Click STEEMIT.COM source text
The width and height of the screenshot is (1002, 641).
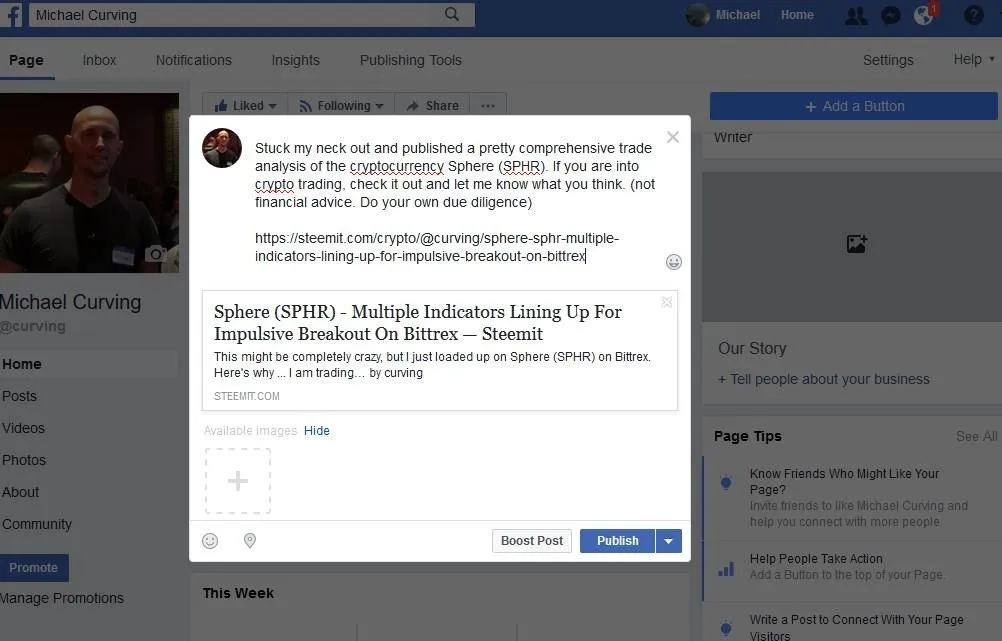247,396
